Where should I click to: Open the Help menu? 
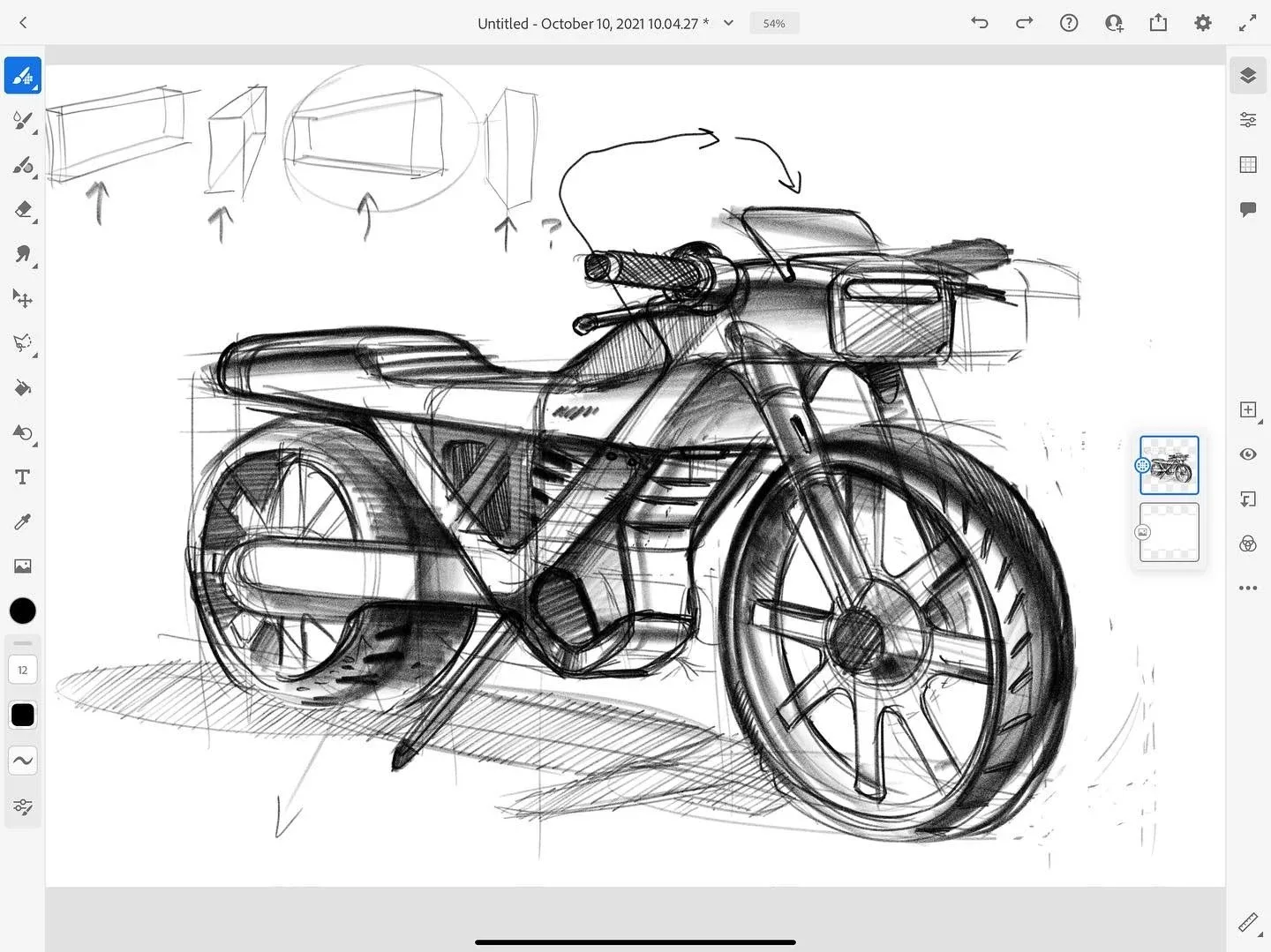coord(1069,23)
